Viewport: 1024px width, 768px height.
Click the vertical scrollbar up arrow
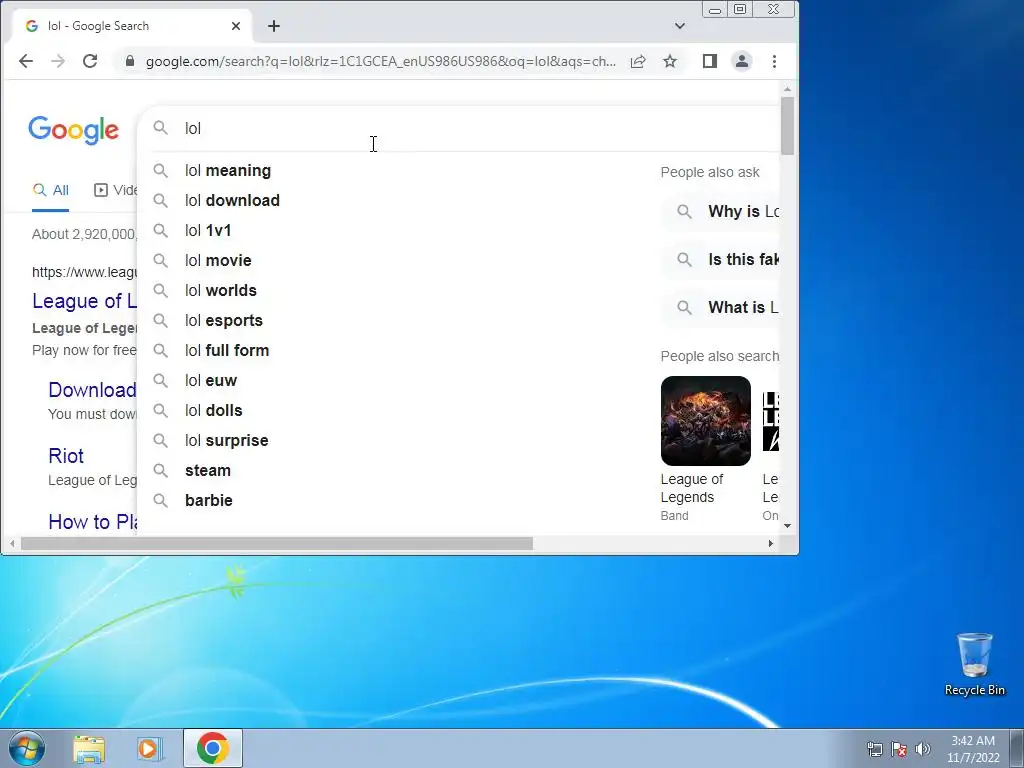tap(788, 89)
